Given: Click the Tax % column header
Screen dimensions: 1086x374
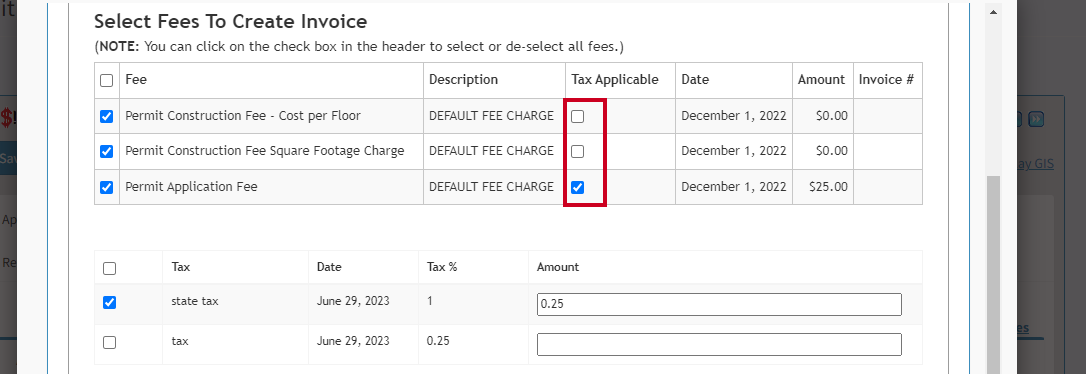Looking at the screenshot, I should [x=442, y=267].
